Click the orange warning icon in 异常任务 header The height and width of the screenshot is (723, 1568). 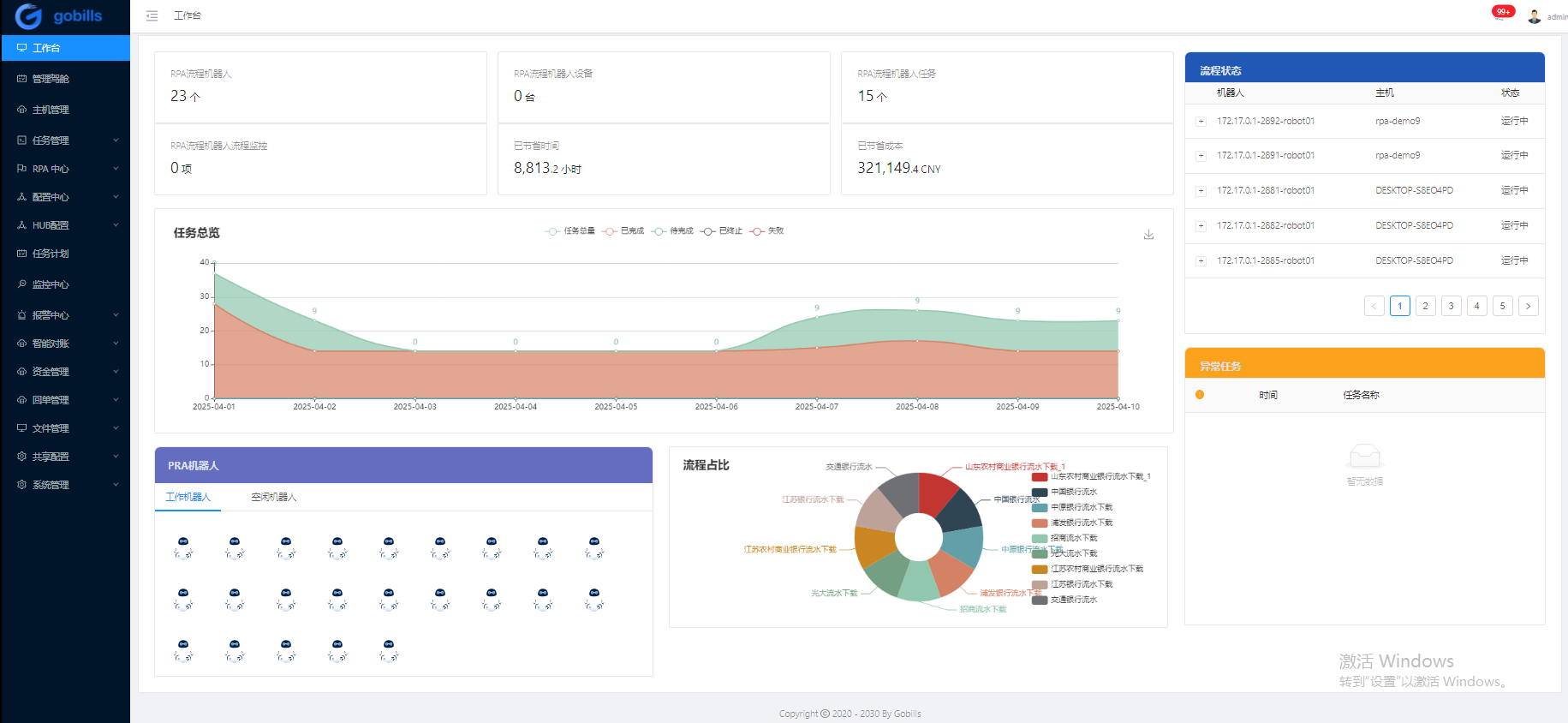pos(1199,395)
